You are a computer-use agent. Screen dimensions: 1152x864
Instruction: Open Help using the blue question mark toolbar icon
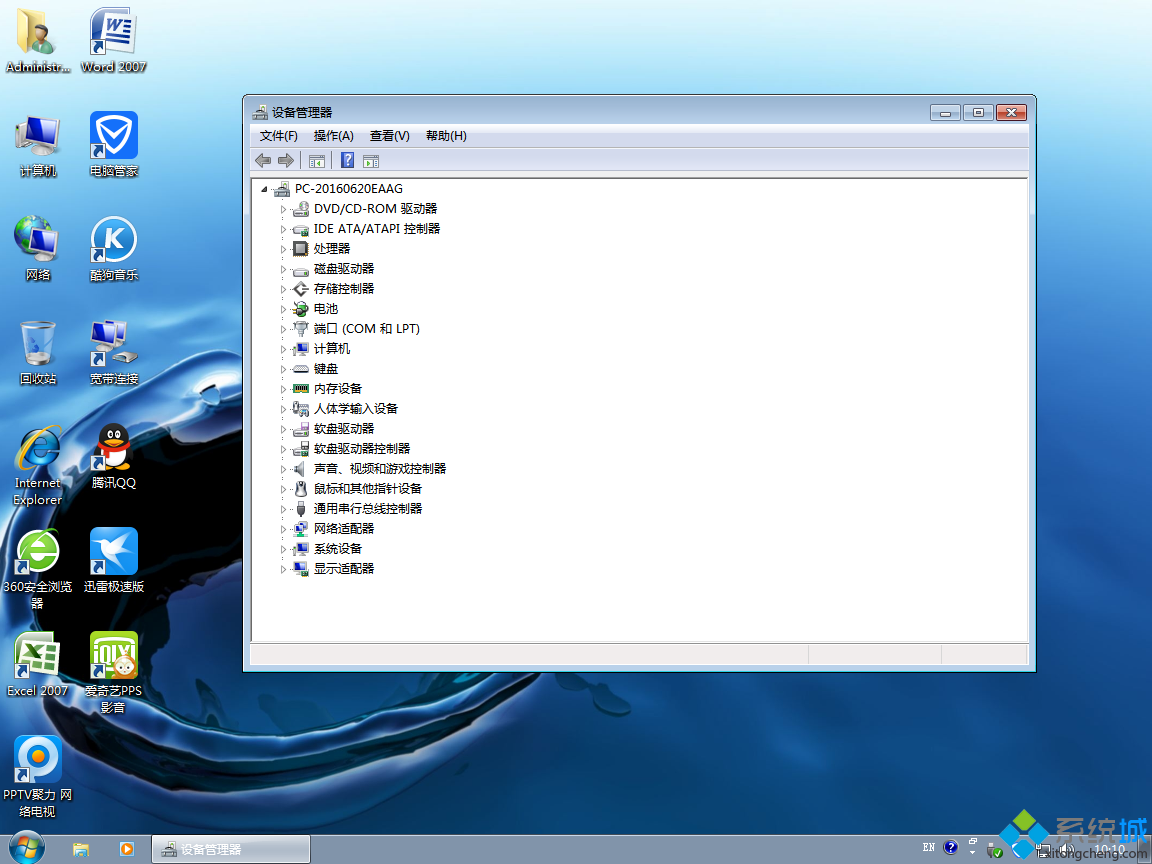tap(346, 160)
